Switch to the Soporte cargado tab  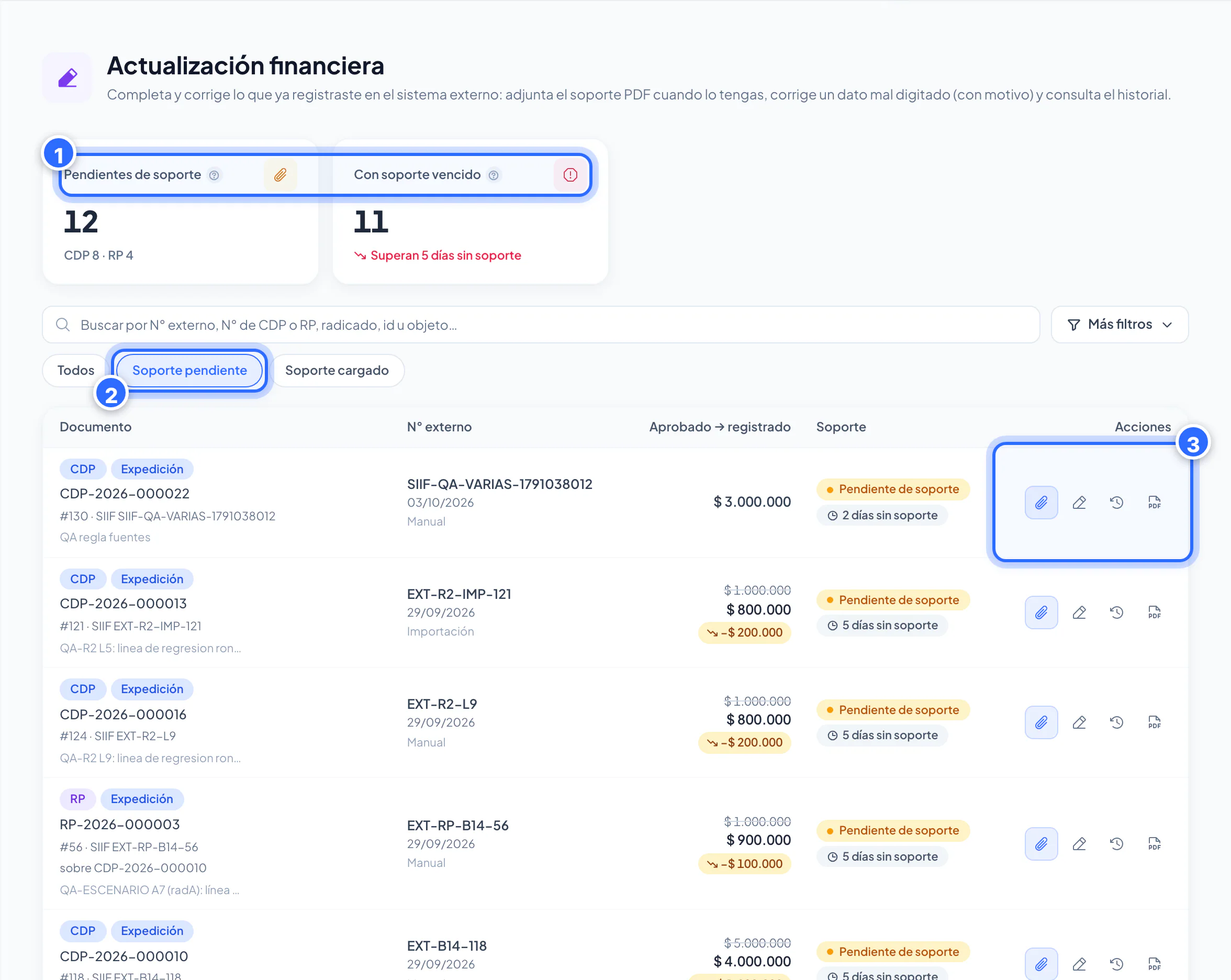coord(337,371)
